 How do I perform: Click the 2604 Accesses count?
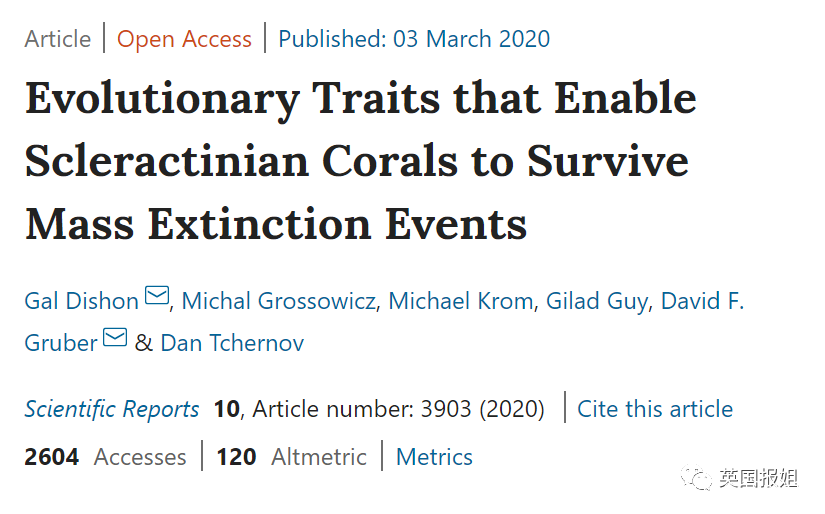(105, 457)
